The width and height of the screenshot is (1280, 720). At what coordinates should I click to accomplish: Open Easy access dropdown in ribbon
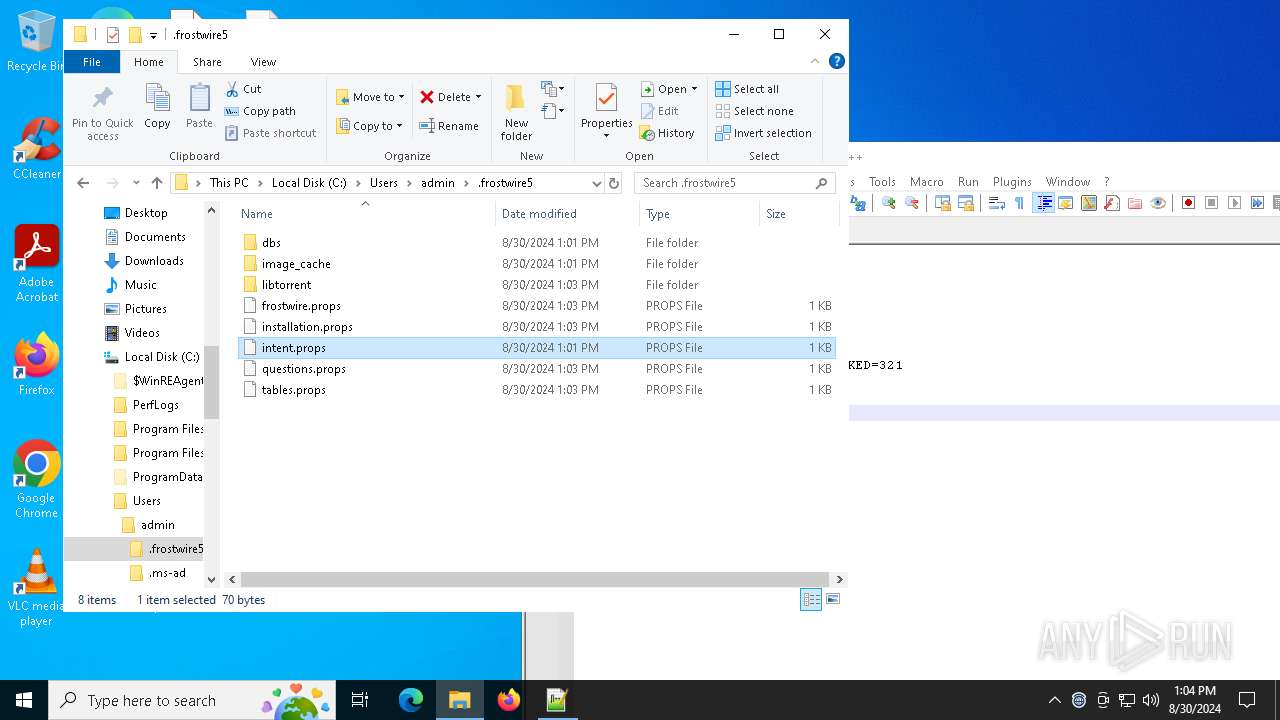[553, 111]
